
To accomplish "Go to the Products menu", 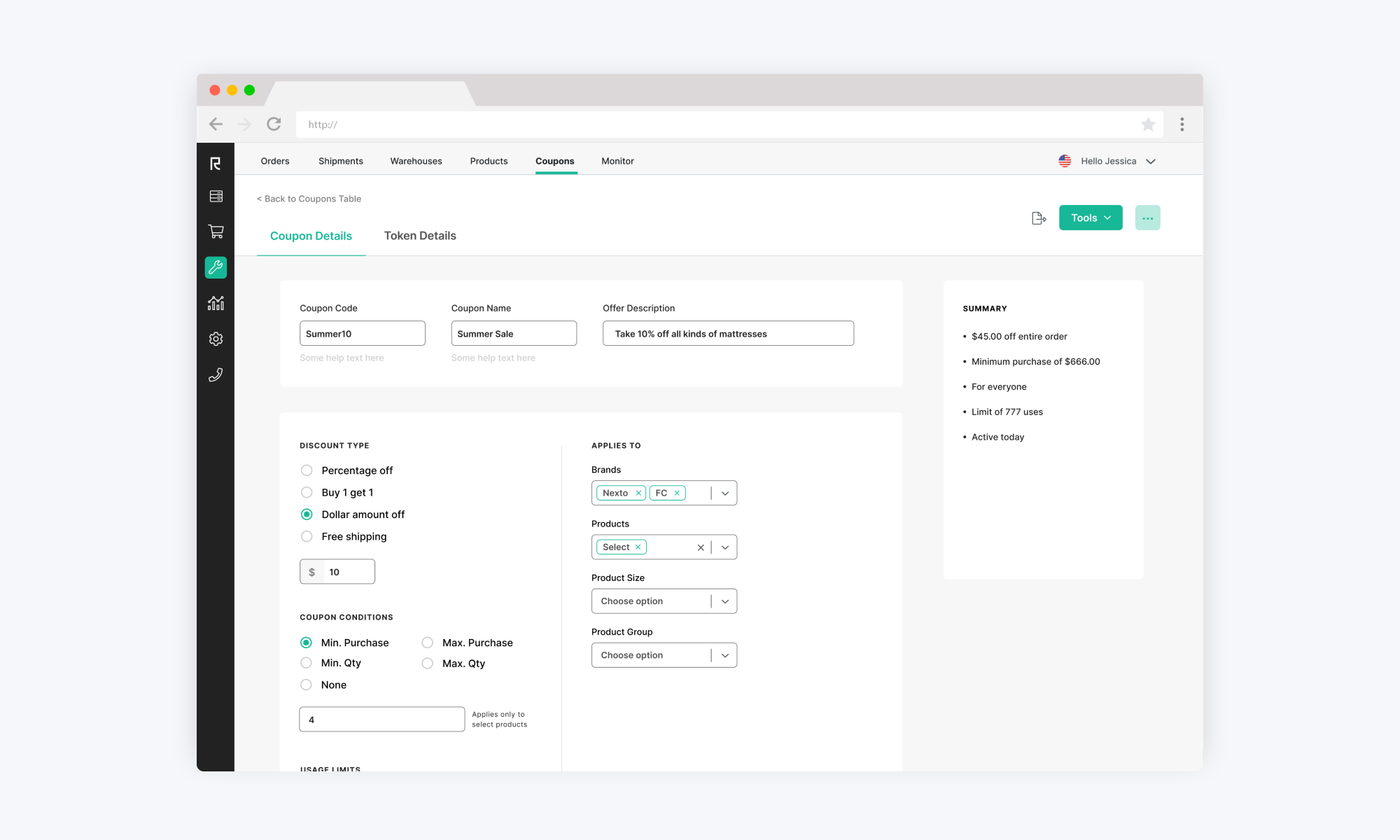I will click(489, 161).
